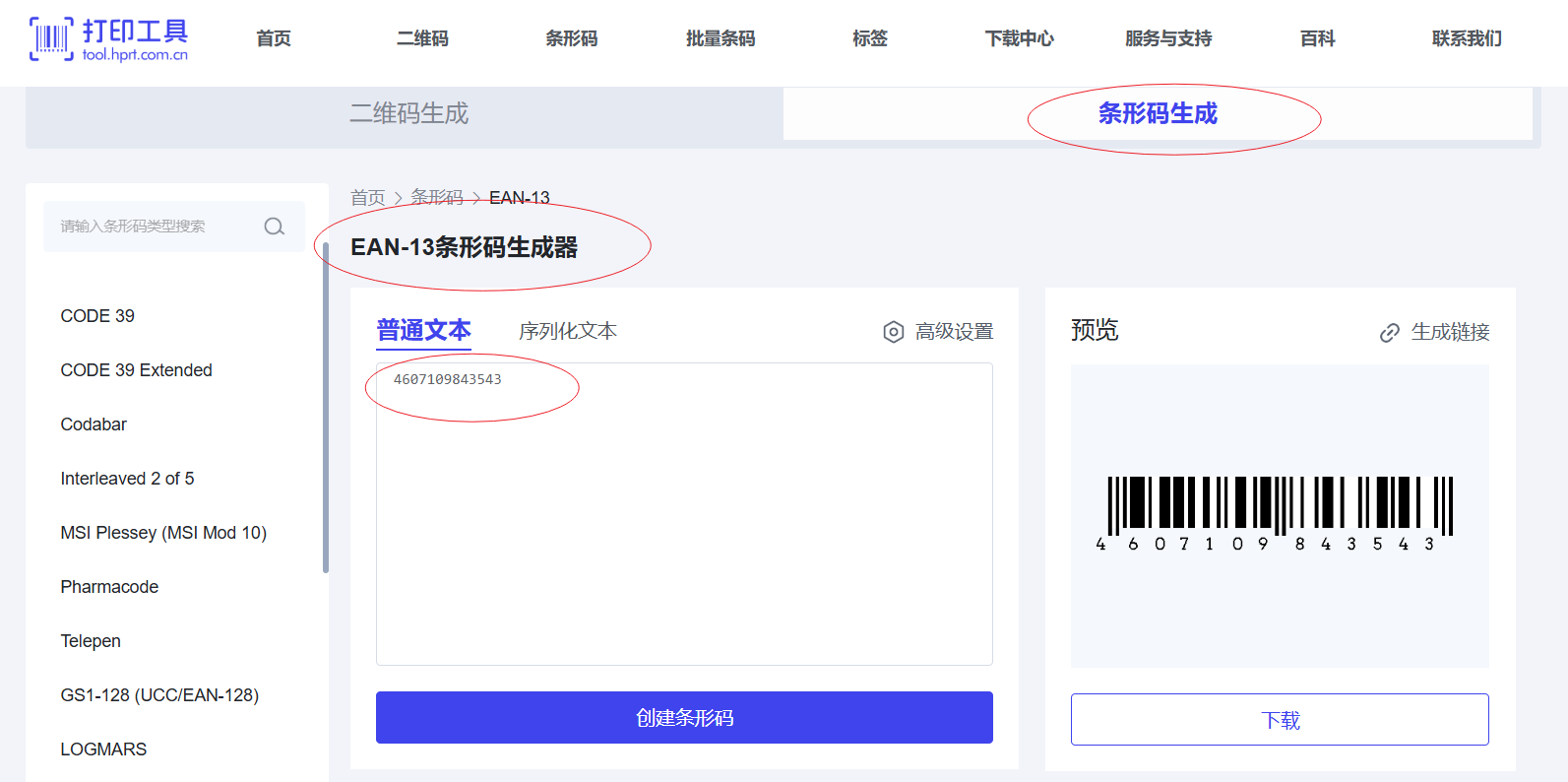Click the search magnifier icon in sidebar
The width and height of the screenshot is (1568, 782).
[x=275, y=227]
